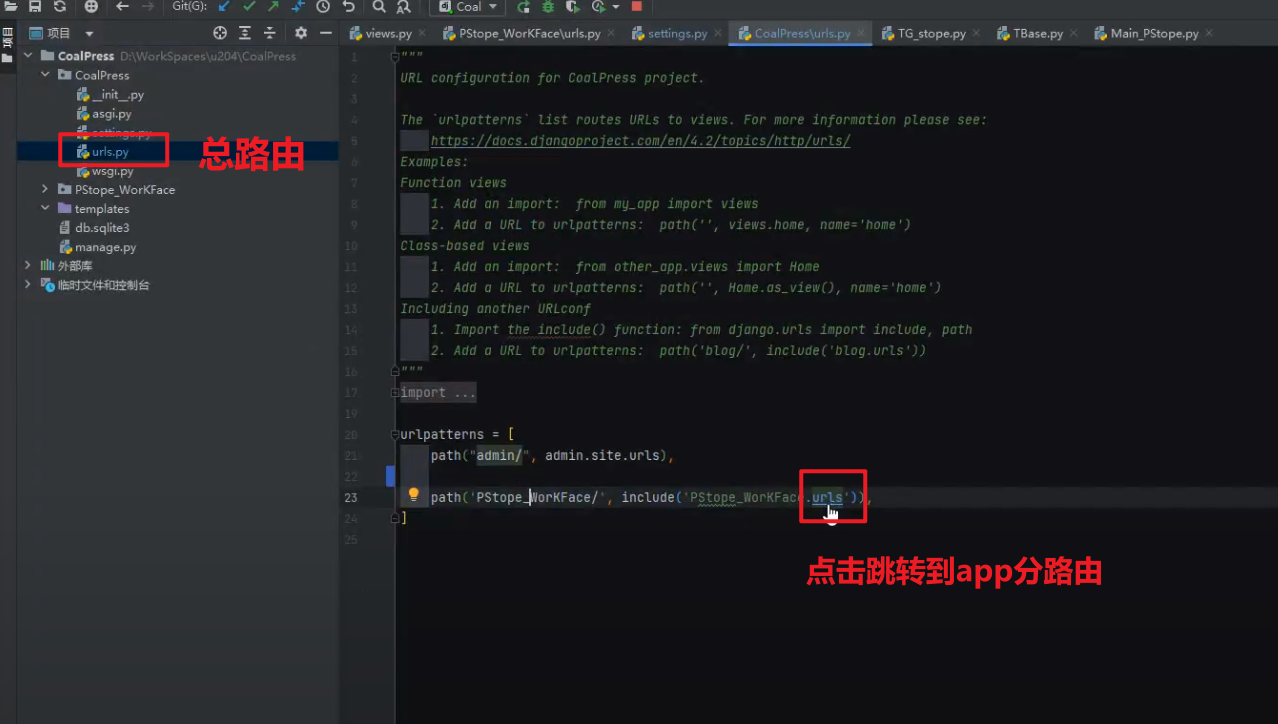Open Git history clock icon

323,6
